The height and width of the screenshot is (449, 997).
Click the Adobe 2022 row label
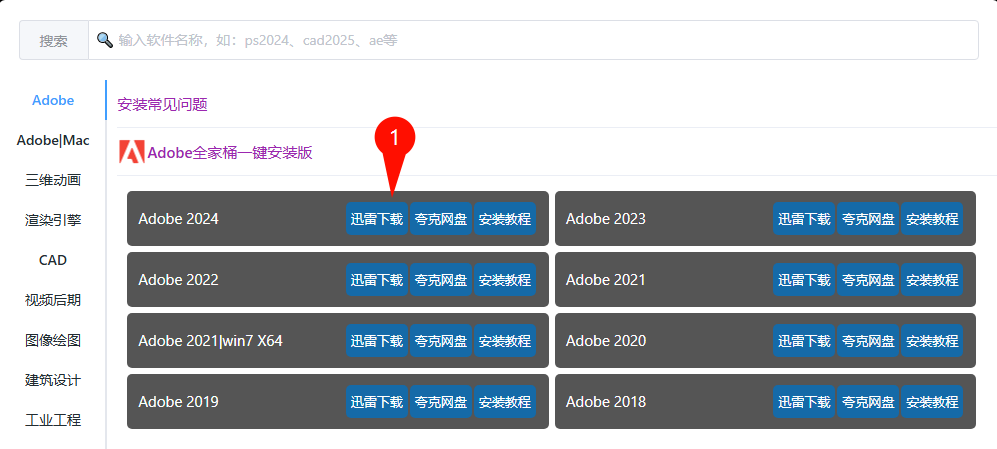(x=179, y=280)
